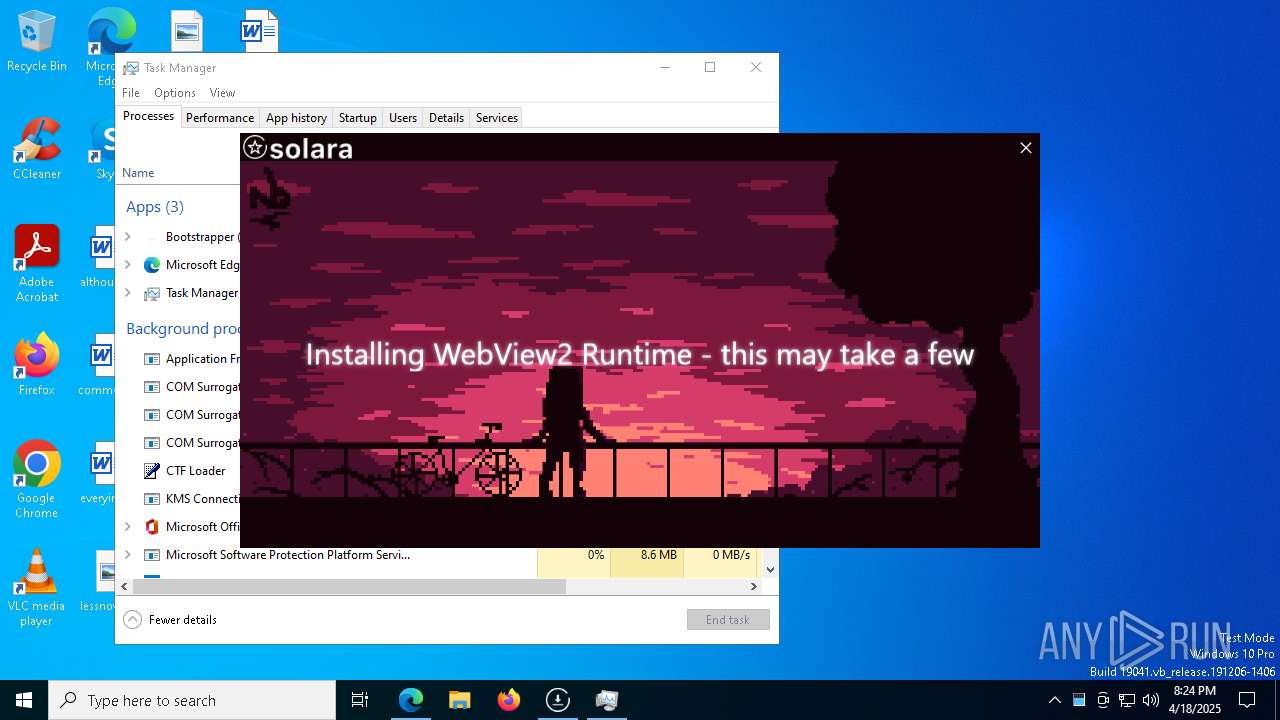
Task: Click the Microsoft Office icon in process list
Action: 152,527
